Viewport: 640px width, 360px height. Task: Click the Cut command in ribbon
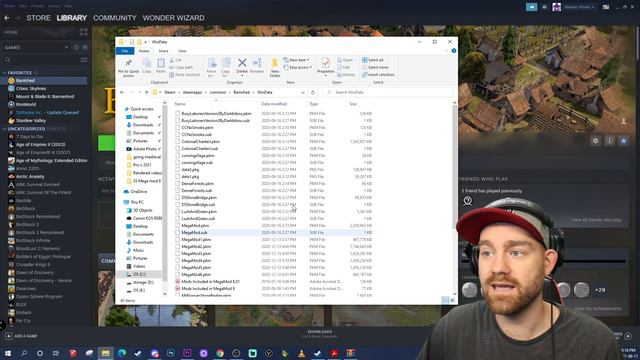point(176,60)
